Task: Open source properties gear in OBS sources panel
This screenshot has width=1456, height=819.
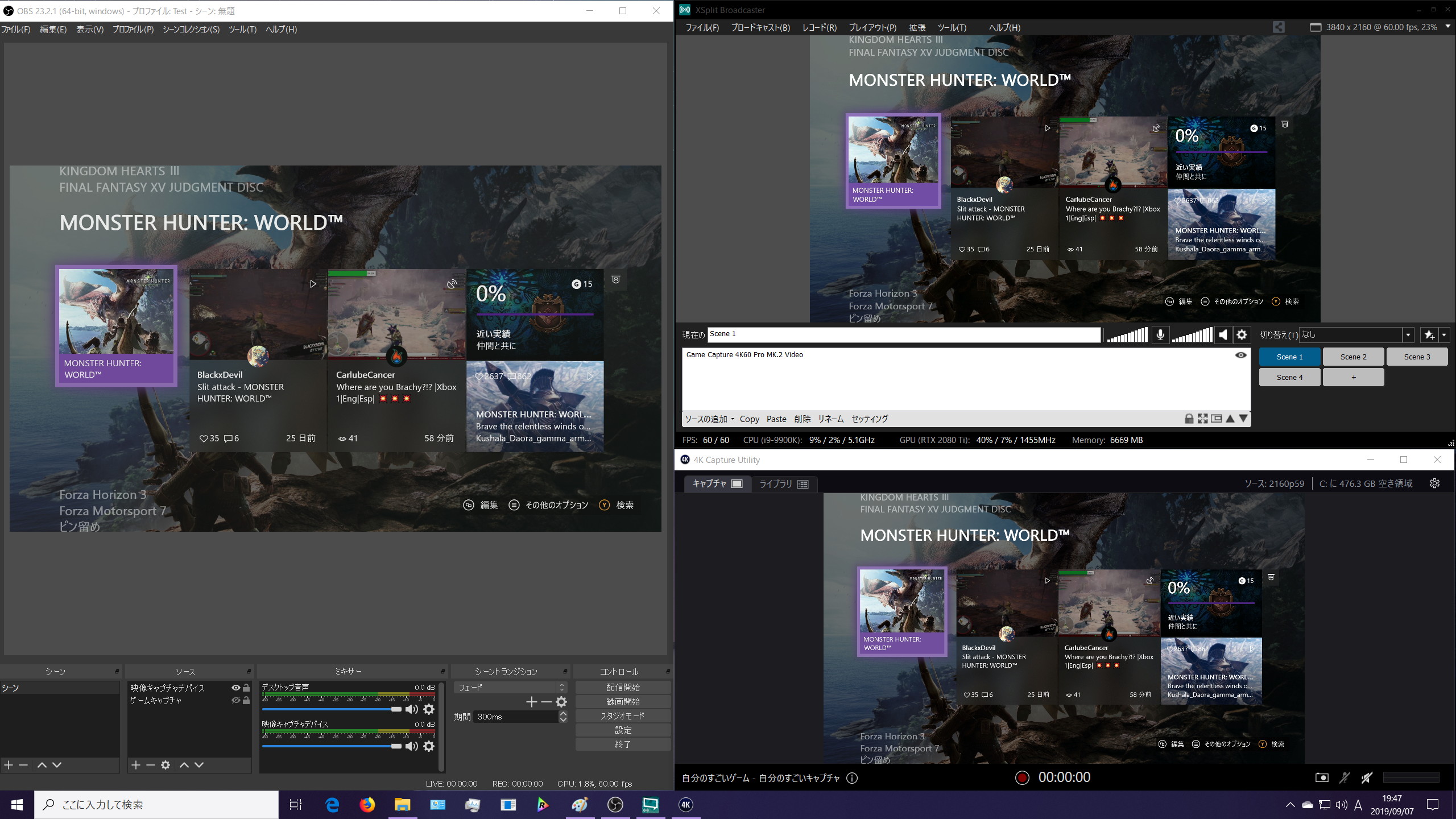Action: [x=166, y=765]
